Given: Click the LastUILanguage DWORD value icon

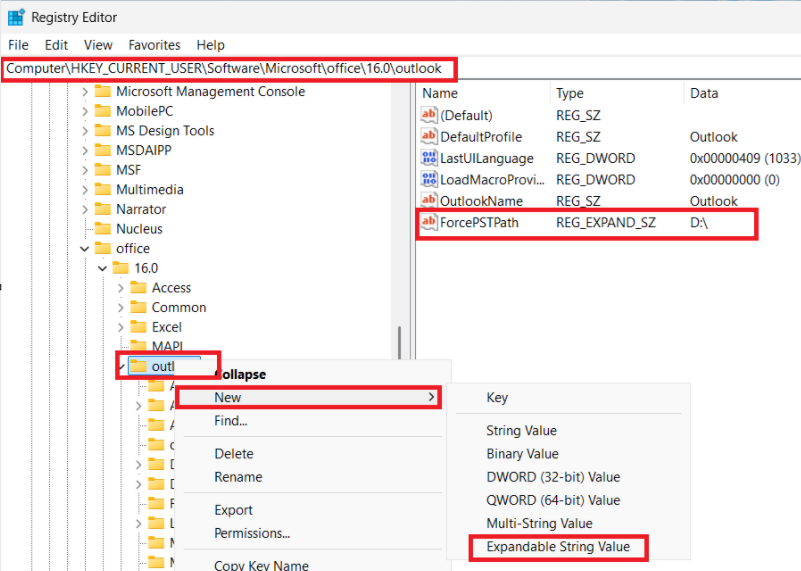Looking at the screenshot, I should click(x=429, y=158).
